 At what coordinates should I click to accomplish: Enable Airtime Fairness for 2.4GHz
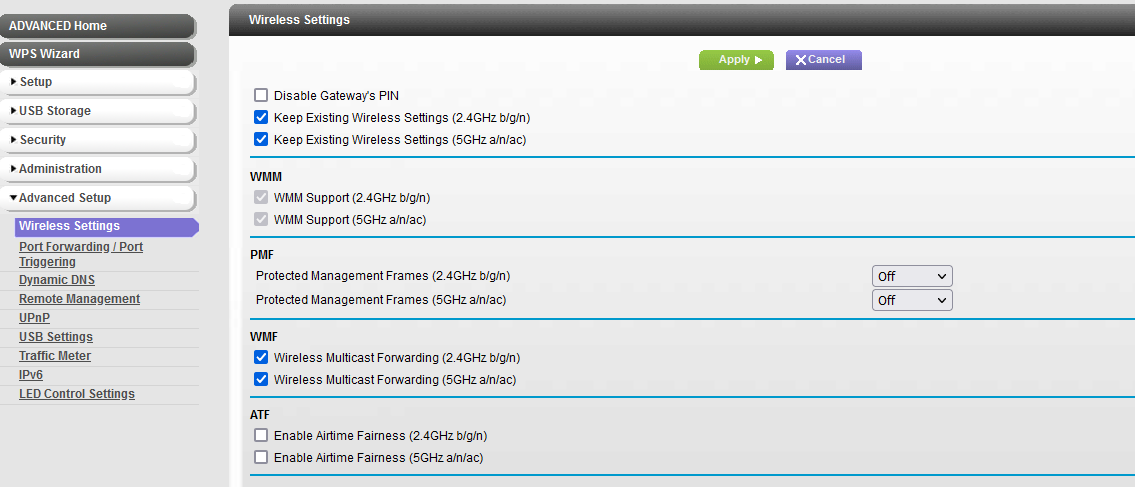261,436
